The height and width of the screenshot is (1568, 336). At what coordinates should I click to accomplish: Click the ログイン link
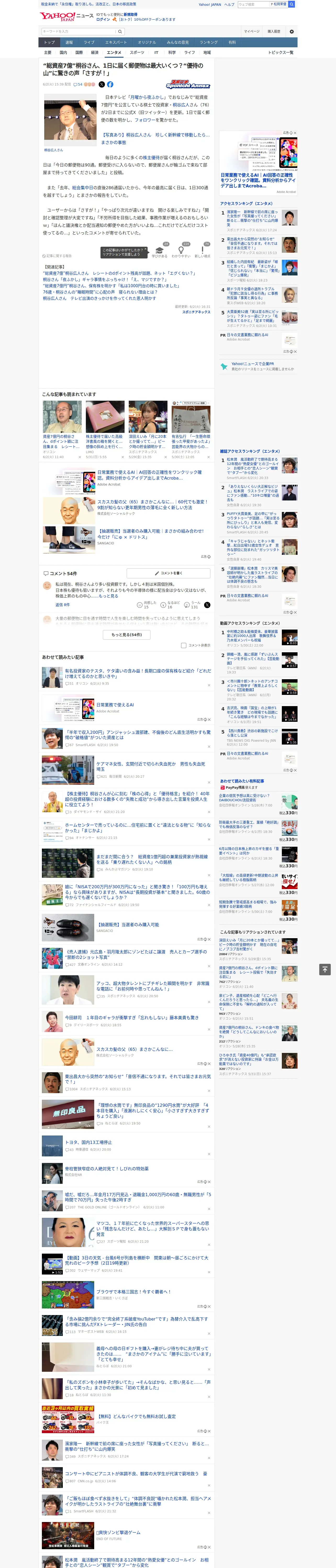click(x=103, y=20)
